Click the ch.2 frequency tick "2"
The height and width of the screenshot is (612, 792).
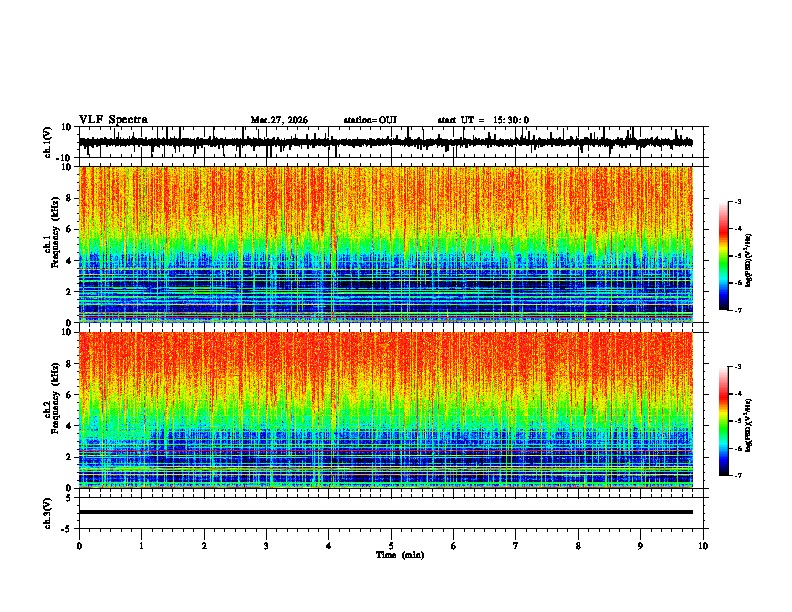point(69,457)
